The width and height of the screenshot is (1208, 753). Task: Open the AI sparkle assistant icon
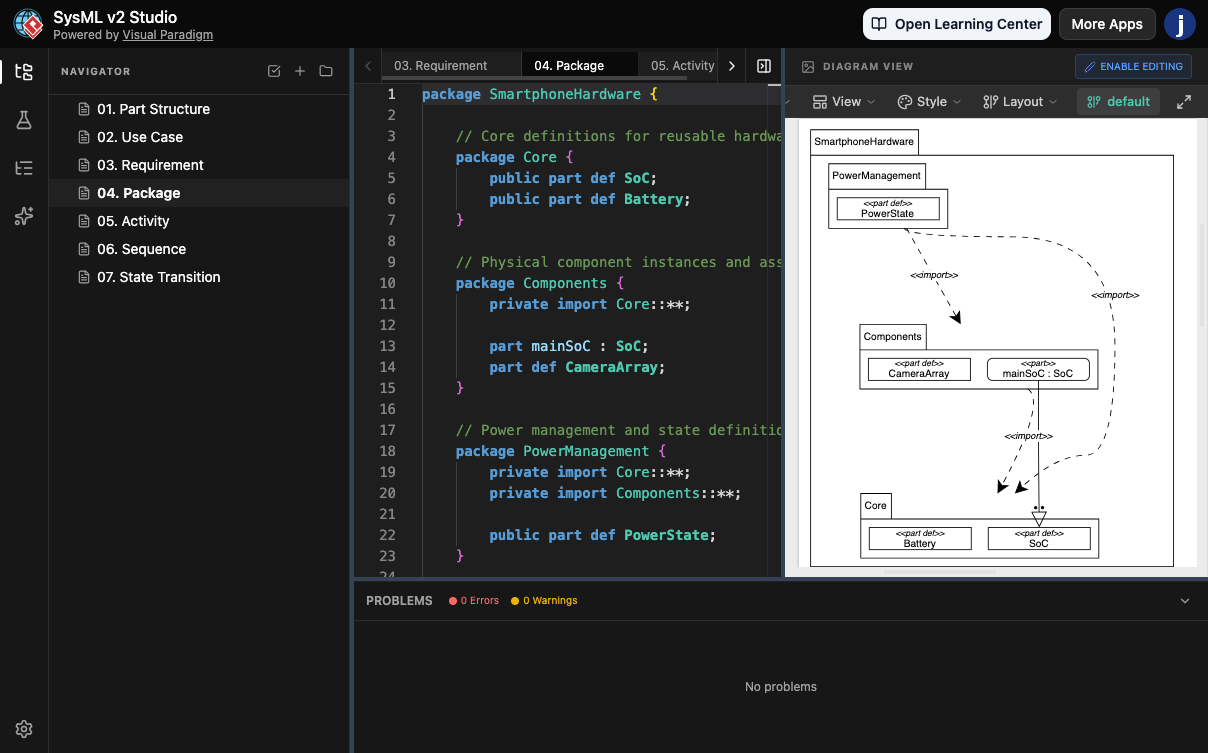tap(24, 216)
